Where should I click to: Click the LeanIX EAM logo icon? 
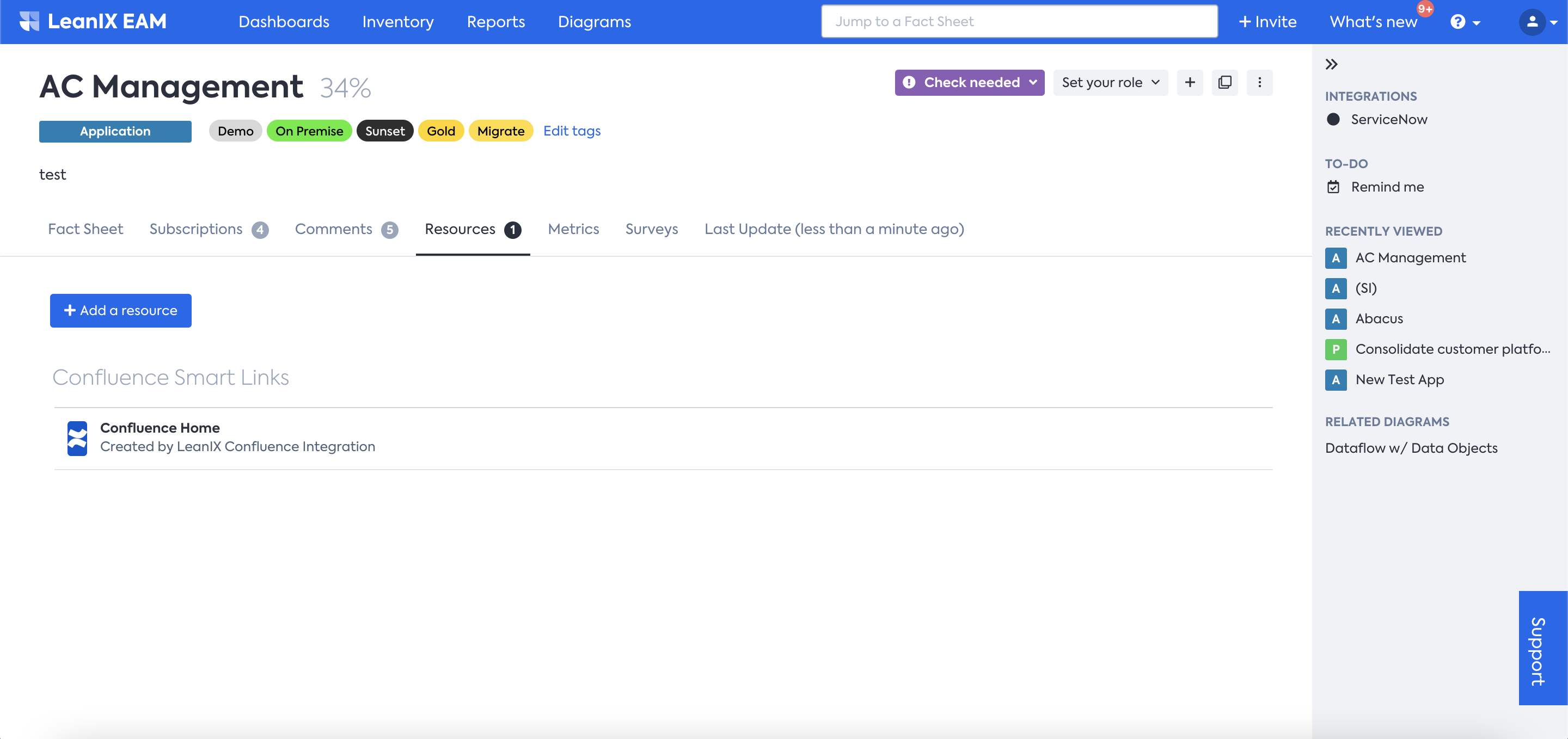[29, 21]
